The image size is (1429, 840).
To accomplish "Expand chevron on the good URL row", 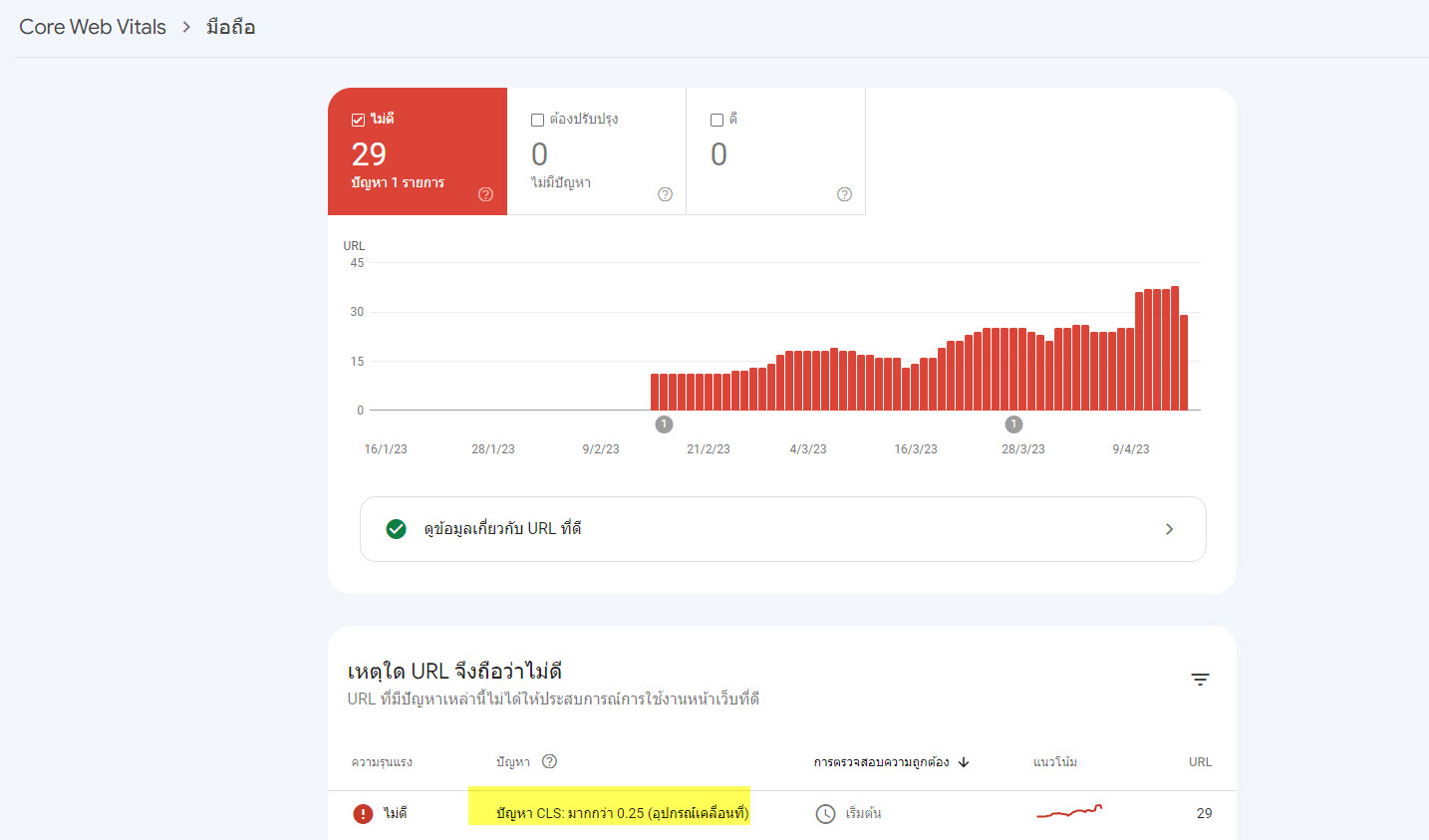I will click(1169, 529).
